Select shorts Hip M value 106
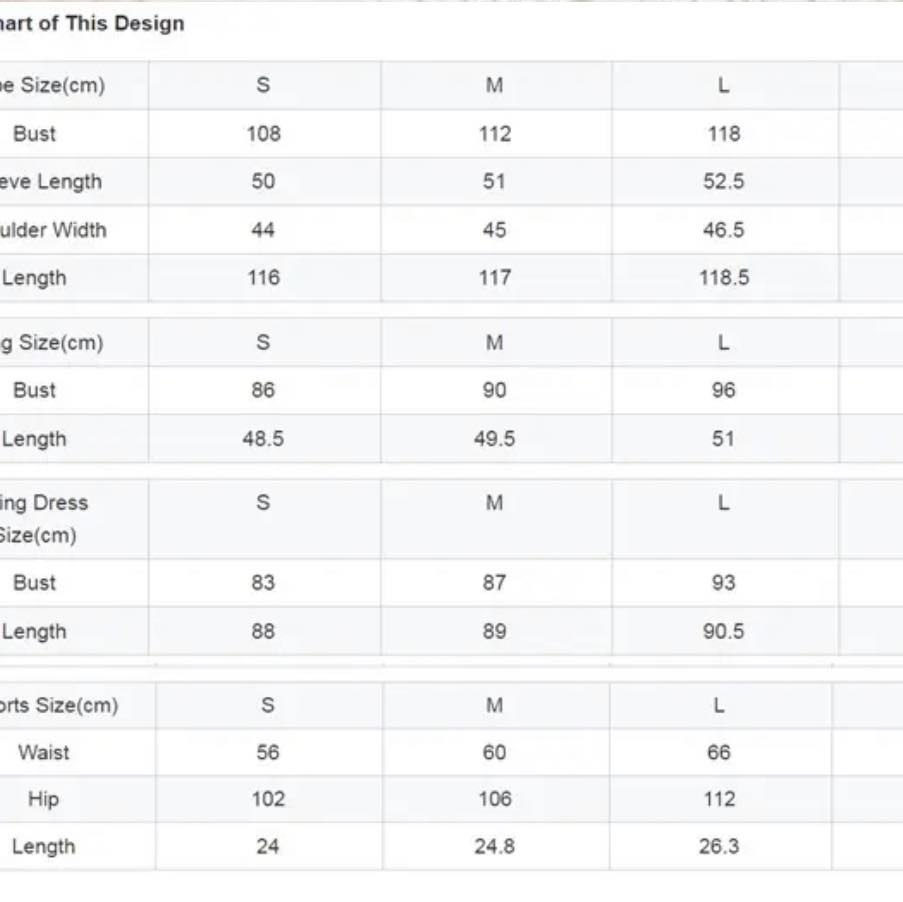903x902 pixels. click(495, 799)
